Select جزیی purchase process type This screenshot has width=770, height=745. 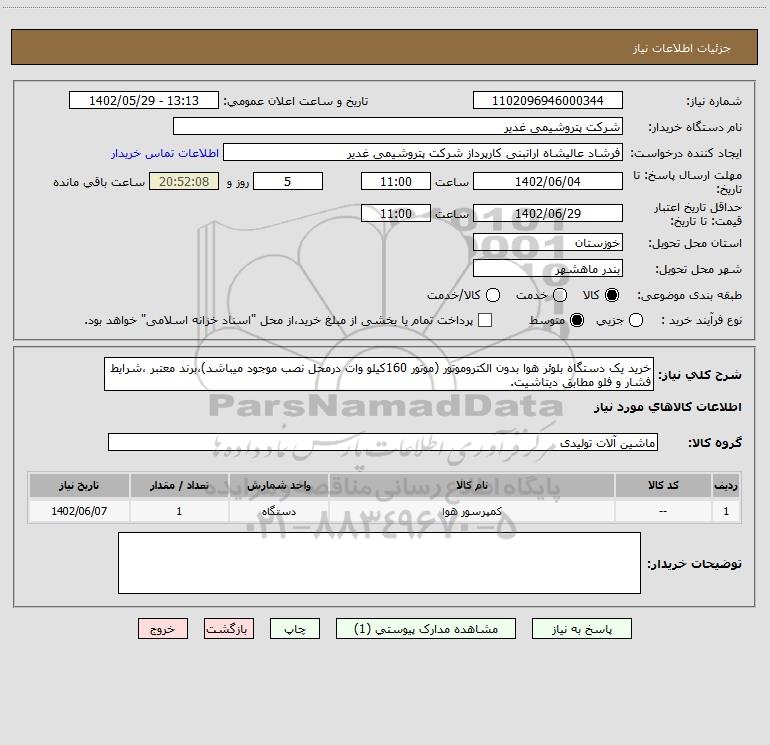tap(637, 320)
